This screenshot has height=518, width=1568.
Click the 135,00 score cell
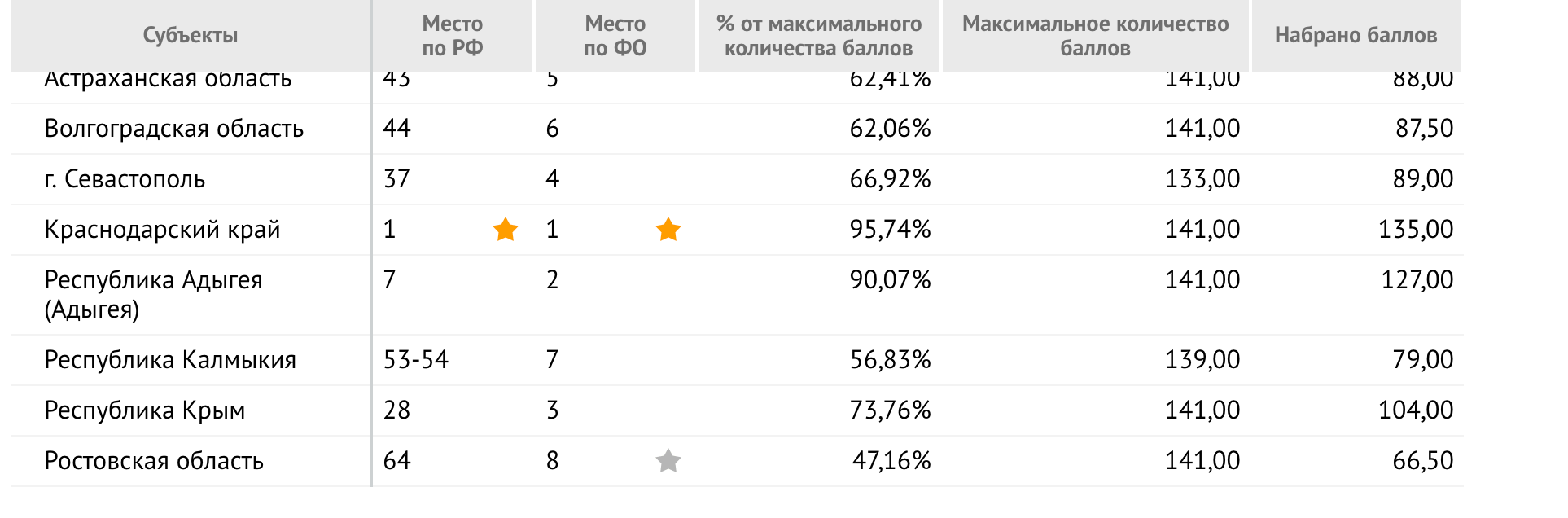tap(1415, 230)
